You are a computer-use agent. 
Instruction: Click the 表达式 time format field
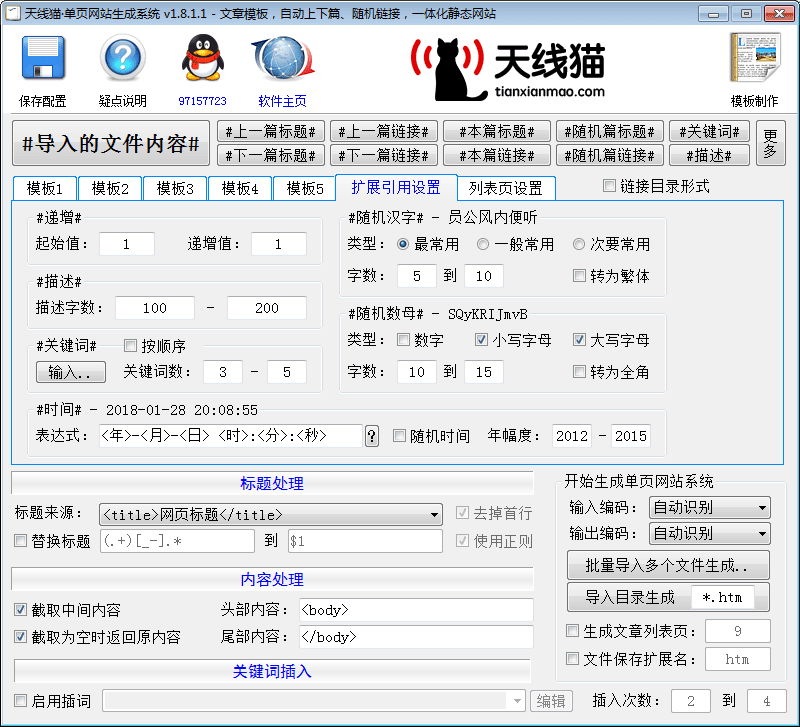(231, 436)
